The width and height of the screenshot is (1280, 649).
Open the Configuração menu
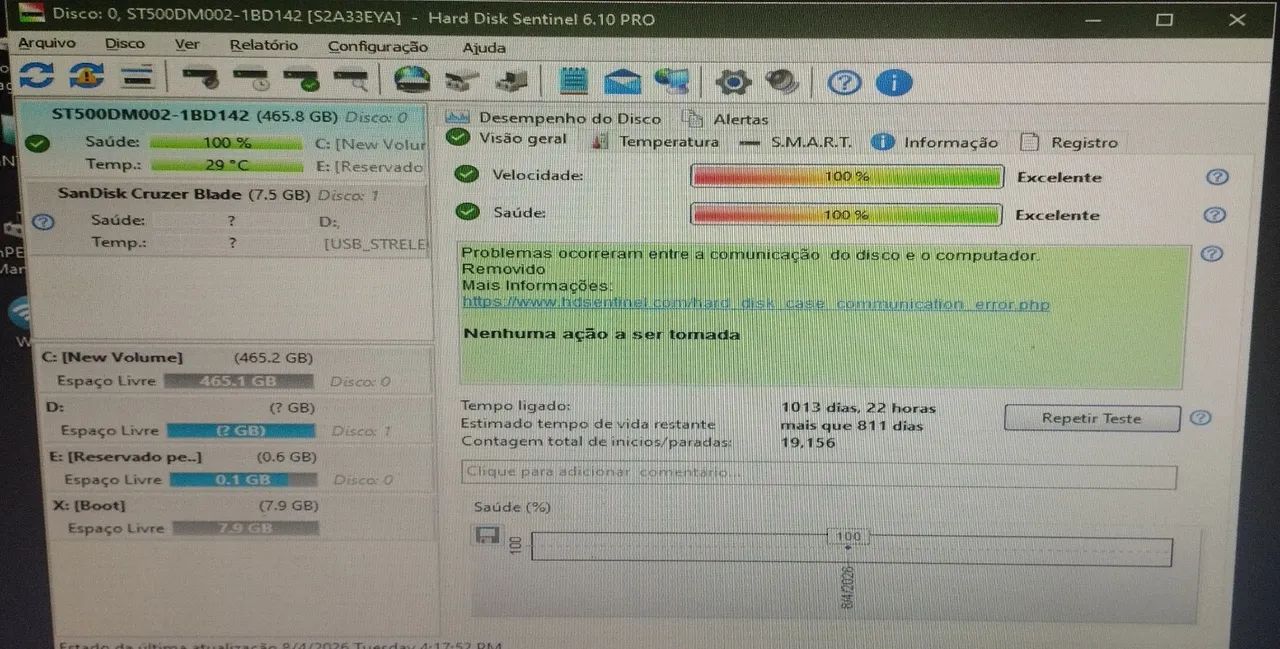(378, 47)
